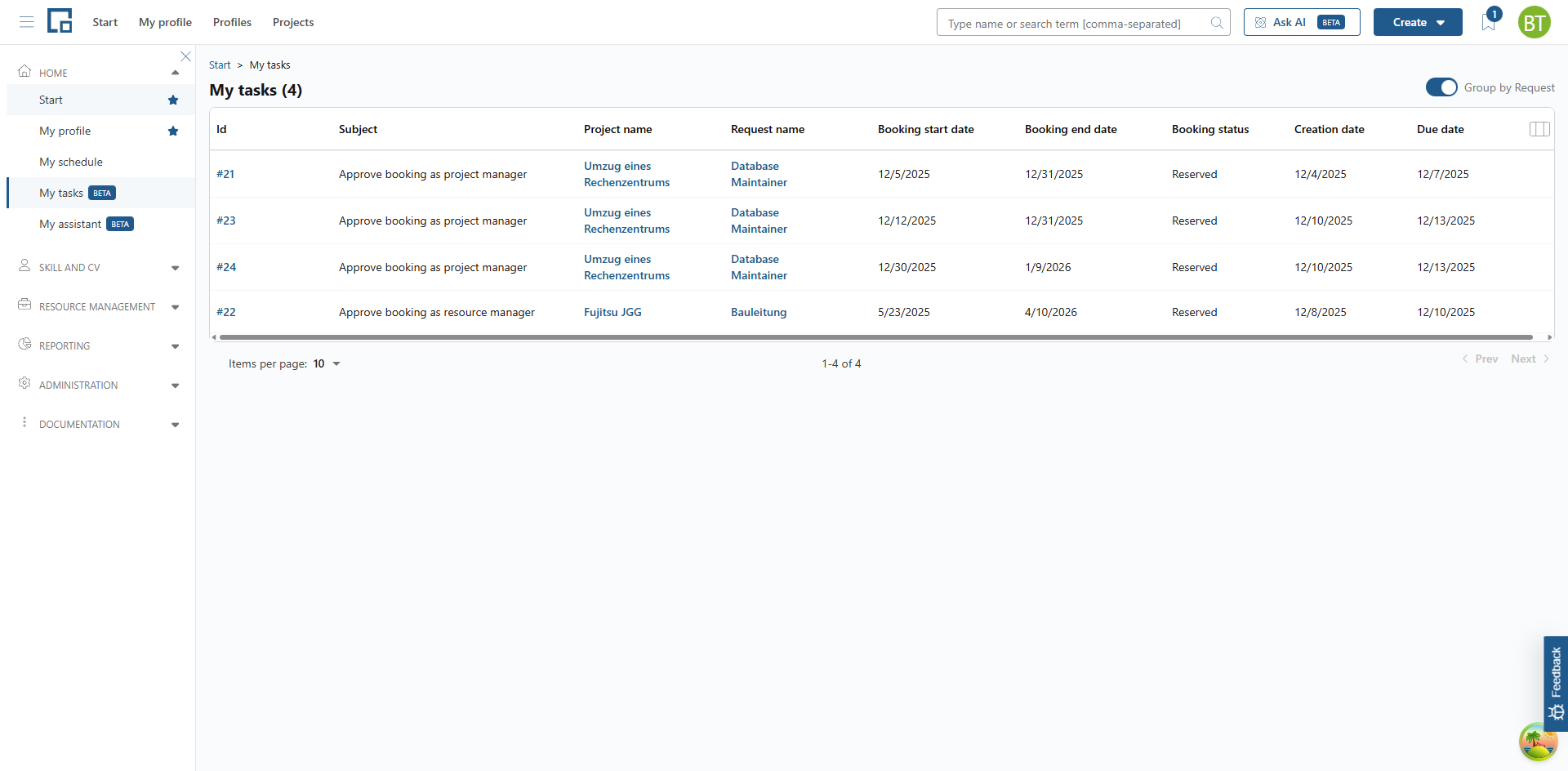Click the Start breadcrumb link
This screenshot has height=771, width=1568.
tap(220, 65)
